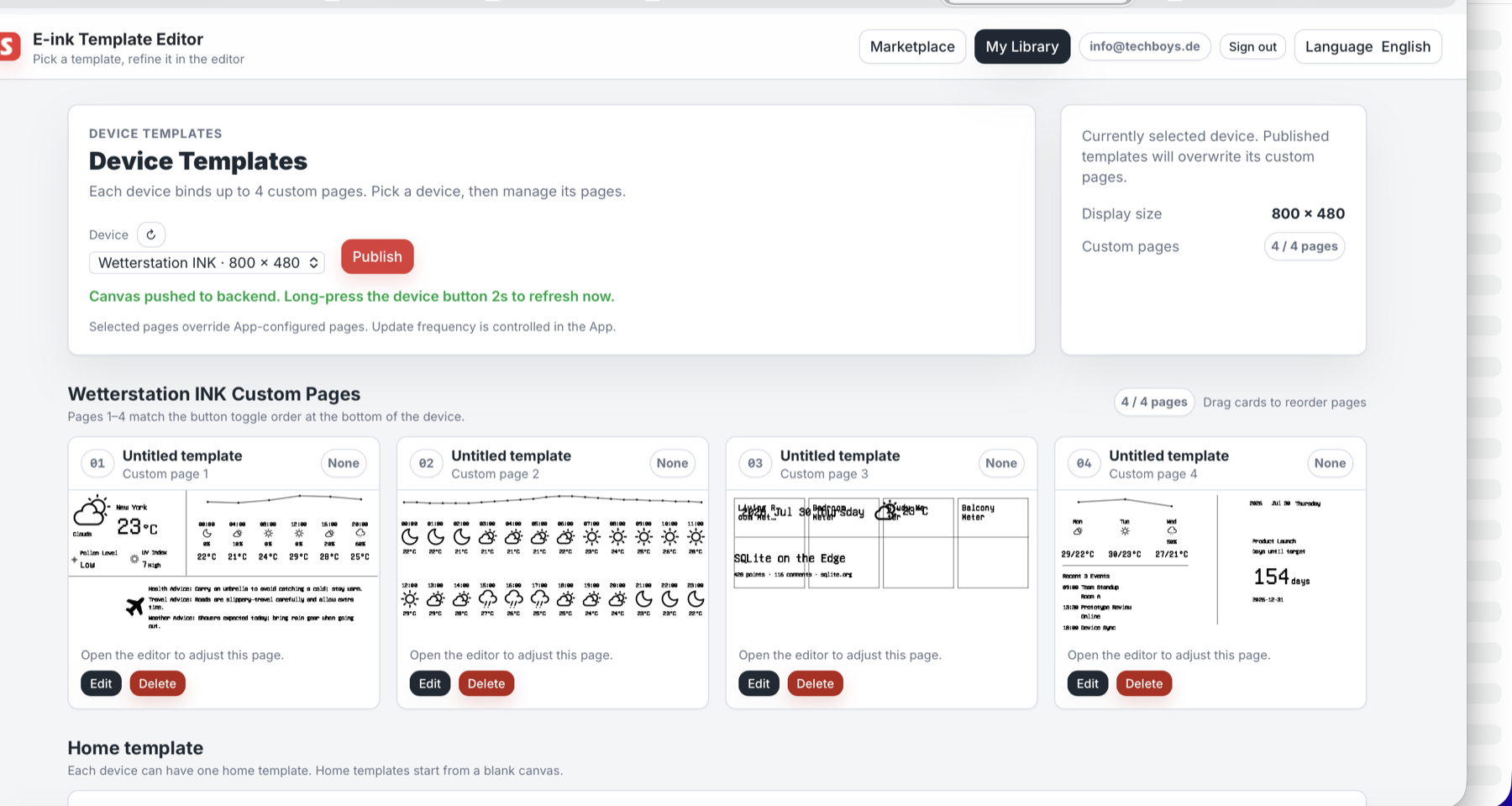This screenshot has width=1512, height=806.
Task: Delete custom page 4
Action: click(1144, 683)
